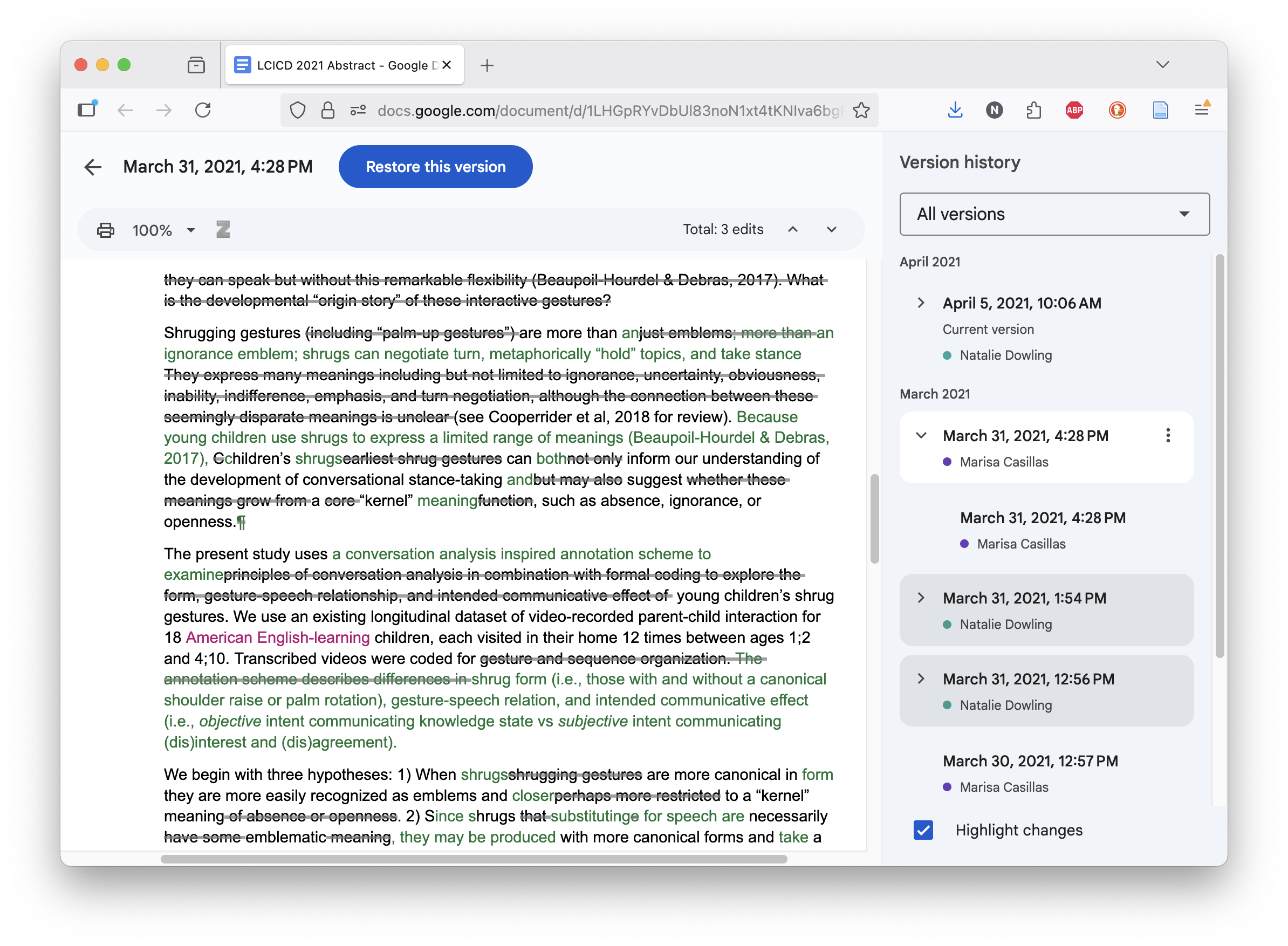Bookmark page with the star icon

click(861, 110)
